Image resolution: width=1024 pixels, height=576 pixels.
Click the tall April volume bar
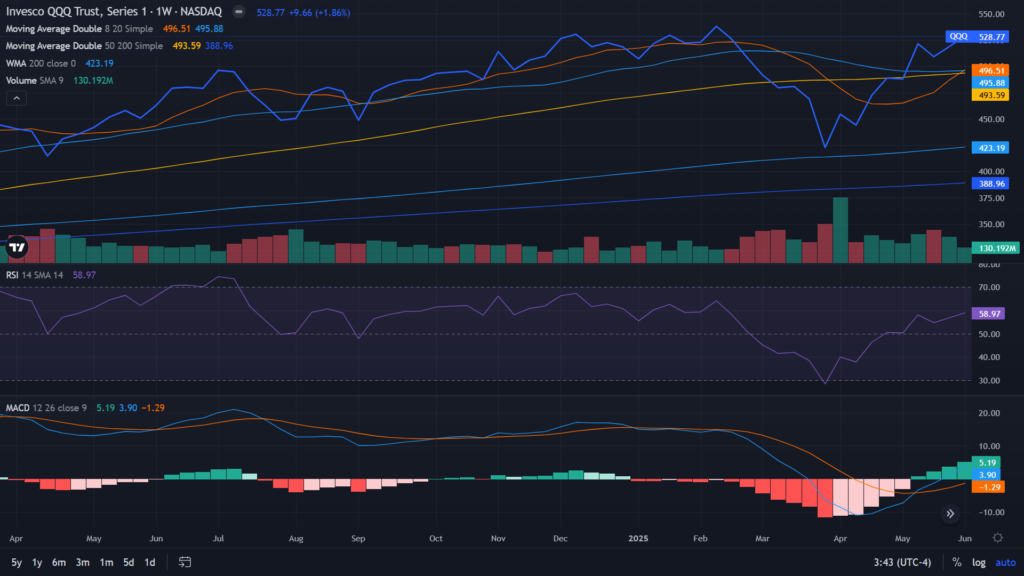(840, 230)
